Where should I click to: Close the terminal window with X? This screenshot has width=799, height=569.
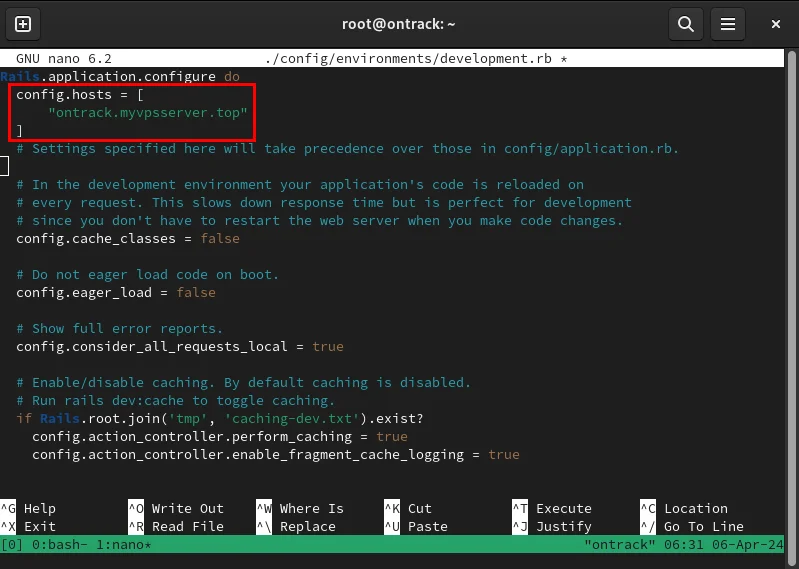point(776,24)
